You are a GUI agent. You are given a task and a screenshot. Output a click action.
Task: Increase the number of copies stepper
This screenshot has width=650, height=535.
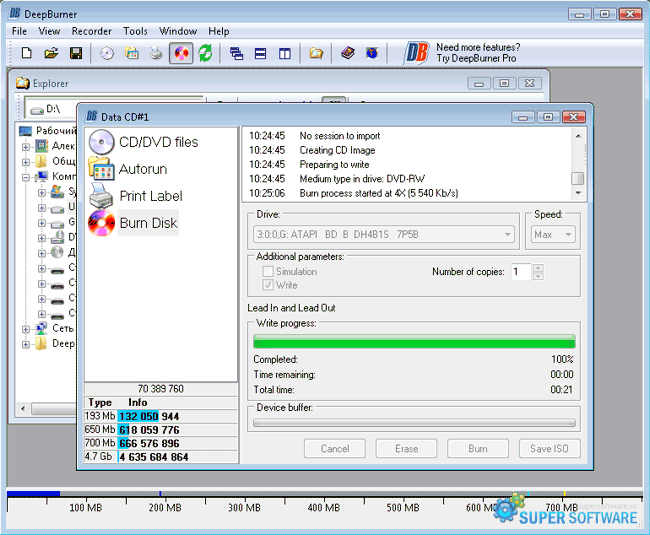point(538,268)
